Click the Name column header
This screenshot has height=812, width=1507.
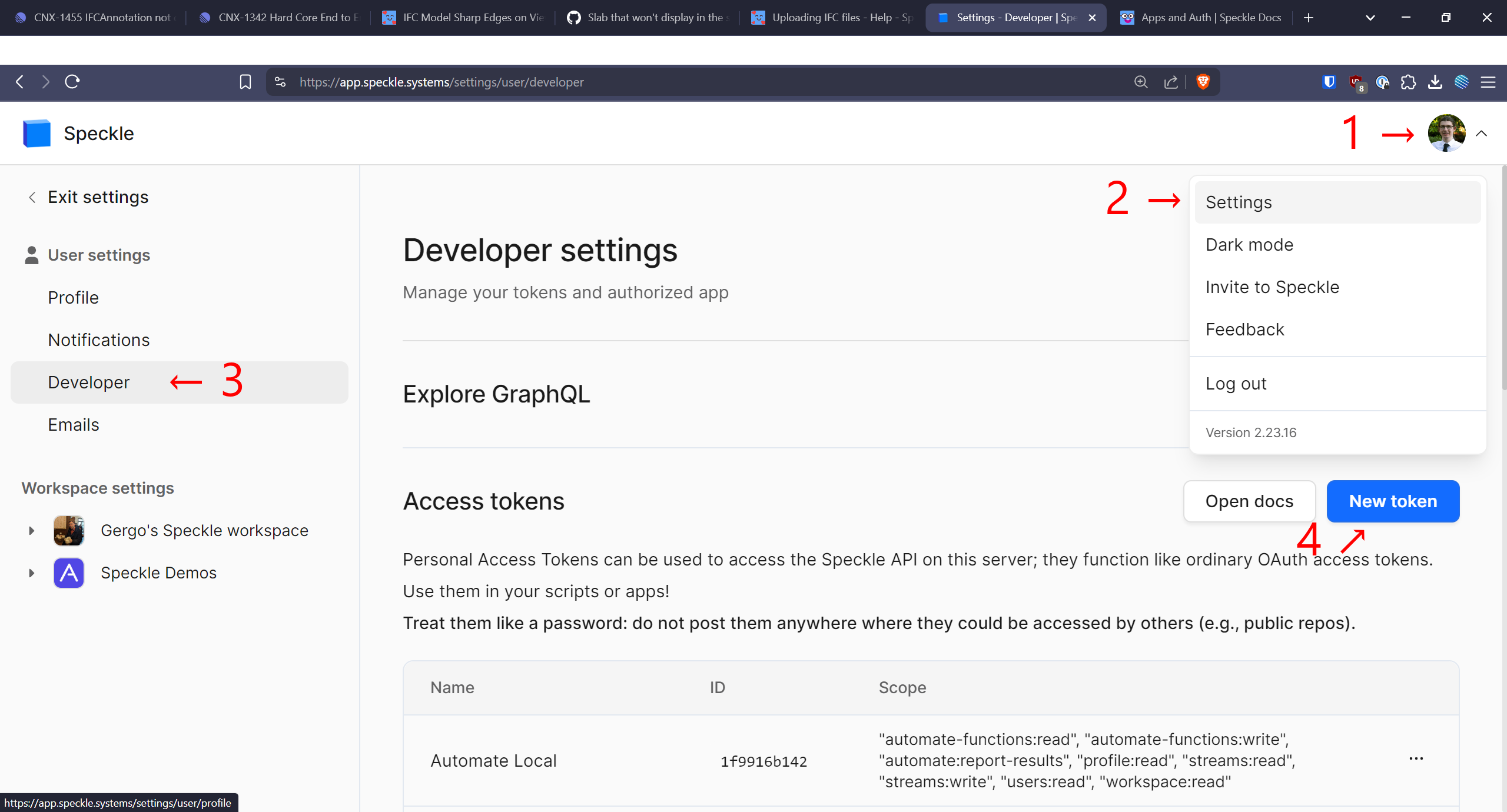(452, 687)
